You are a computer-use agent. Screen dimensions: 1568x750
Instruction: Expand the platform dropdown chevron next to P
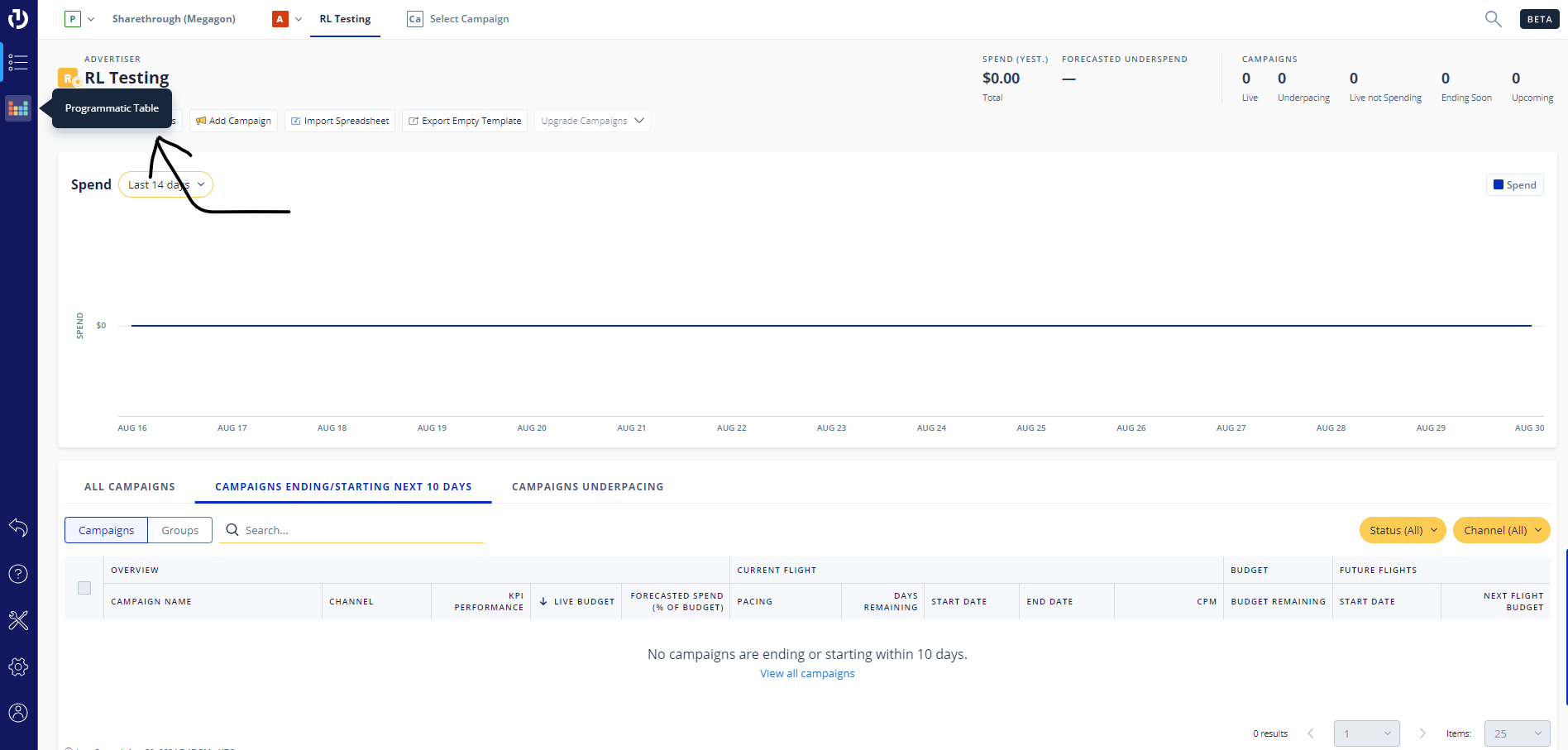91,19
